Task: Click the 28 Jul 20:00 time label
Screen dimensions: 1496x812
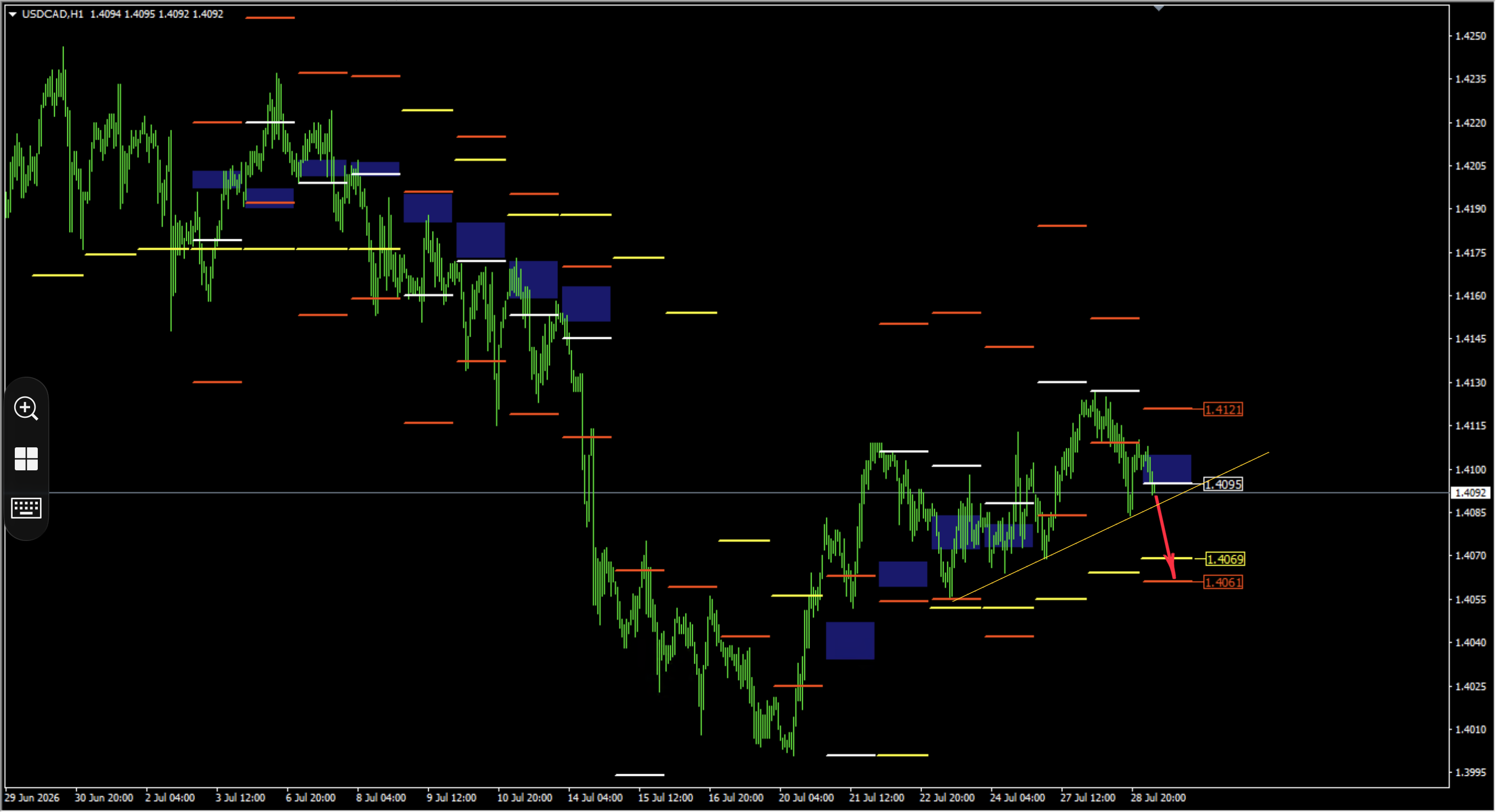Action: click(x=1158, y=798)
